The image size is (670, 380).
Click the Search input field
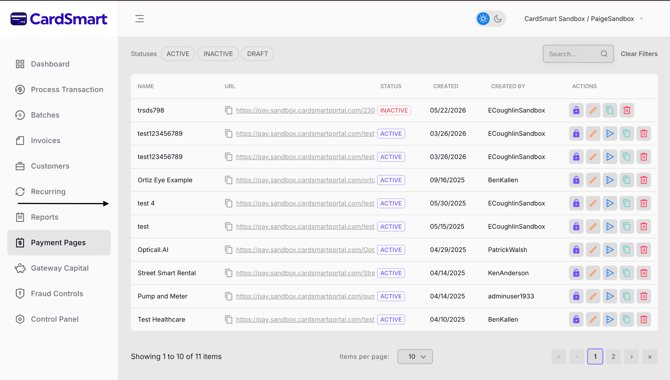(x=578, y=54)
